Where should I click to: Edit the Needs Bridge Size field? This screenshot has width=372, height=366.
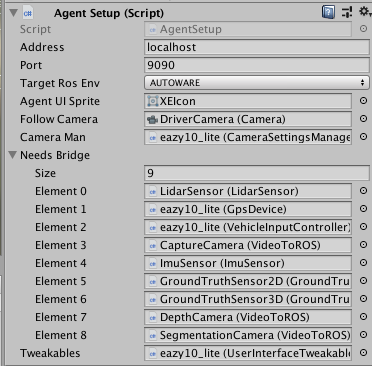257,173
